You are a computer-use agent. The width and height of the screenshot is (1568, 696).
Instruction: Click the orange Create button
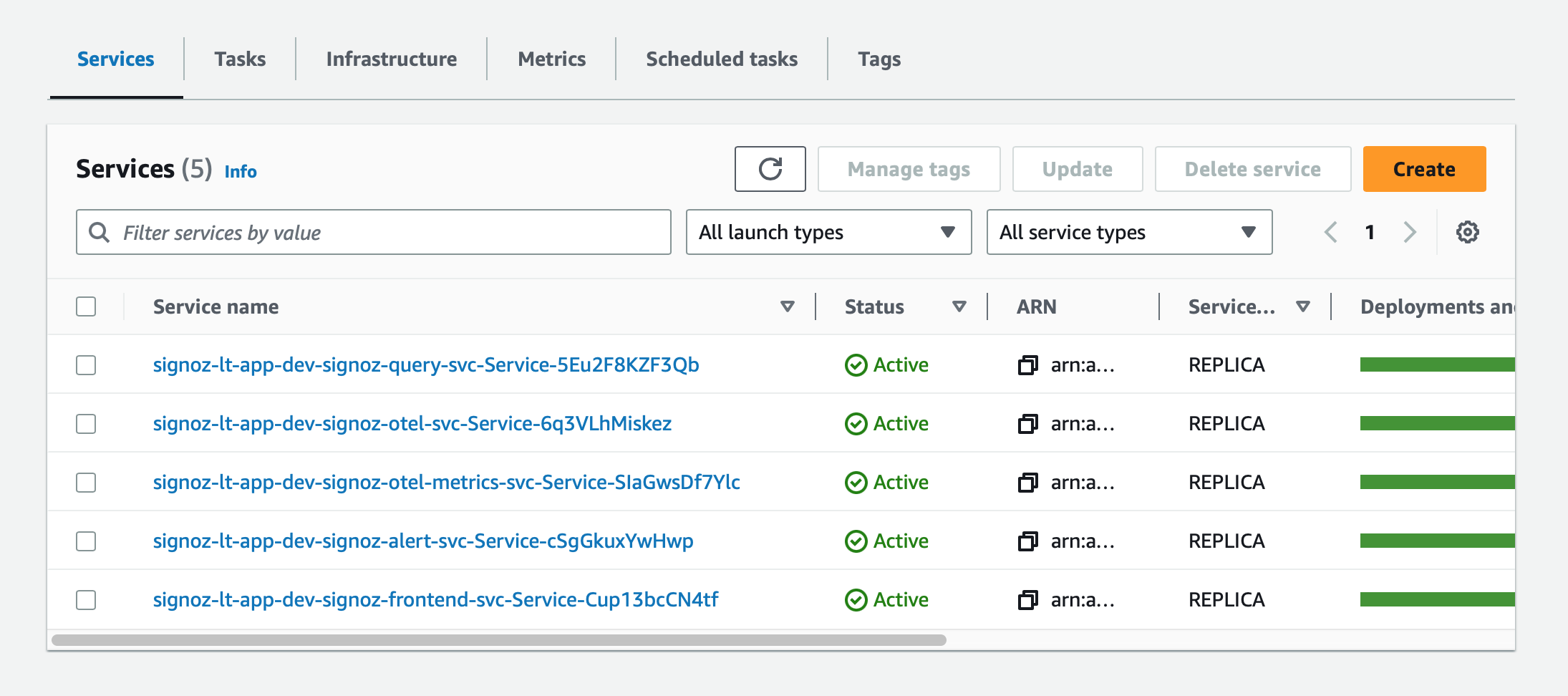pos(1424,169)
